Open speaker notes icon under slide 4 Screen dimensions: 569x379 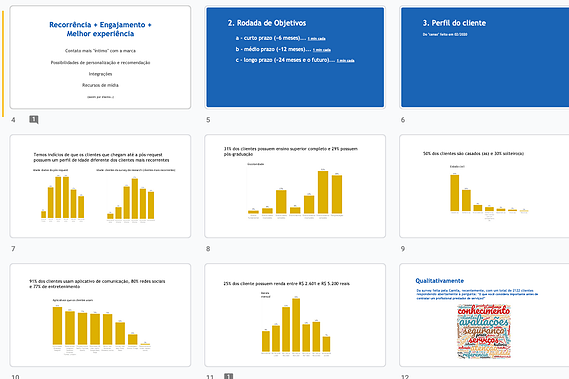(34, 119)
